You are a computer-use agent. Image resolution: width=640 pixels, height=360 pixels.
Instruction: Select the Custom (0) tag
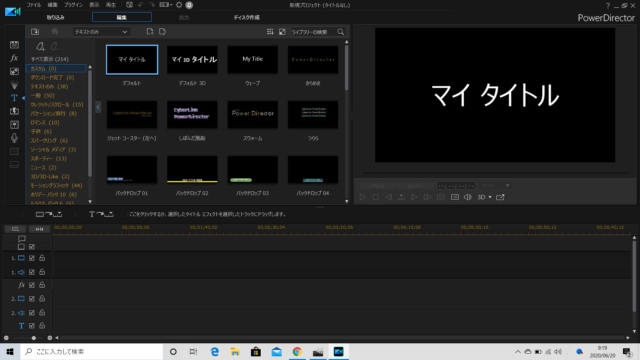(x=56, y=68)
